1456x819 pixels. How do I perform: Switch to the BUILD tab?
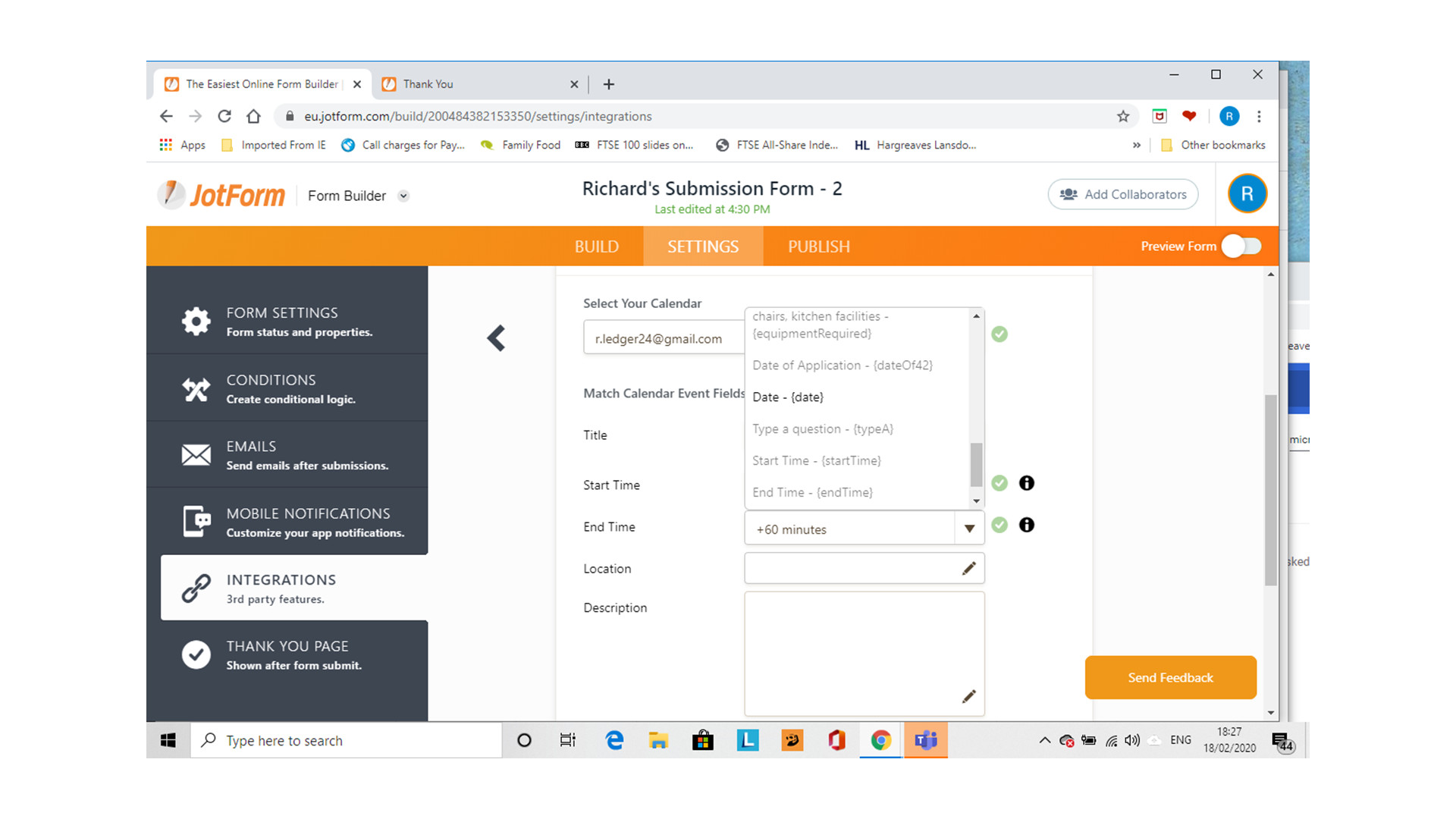click(596, 246)
